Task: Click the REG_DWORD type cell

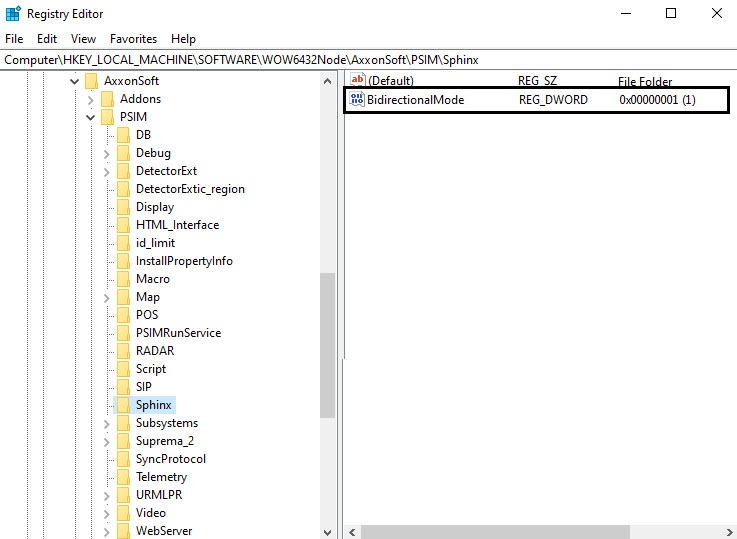Action: tap(553, 100)
